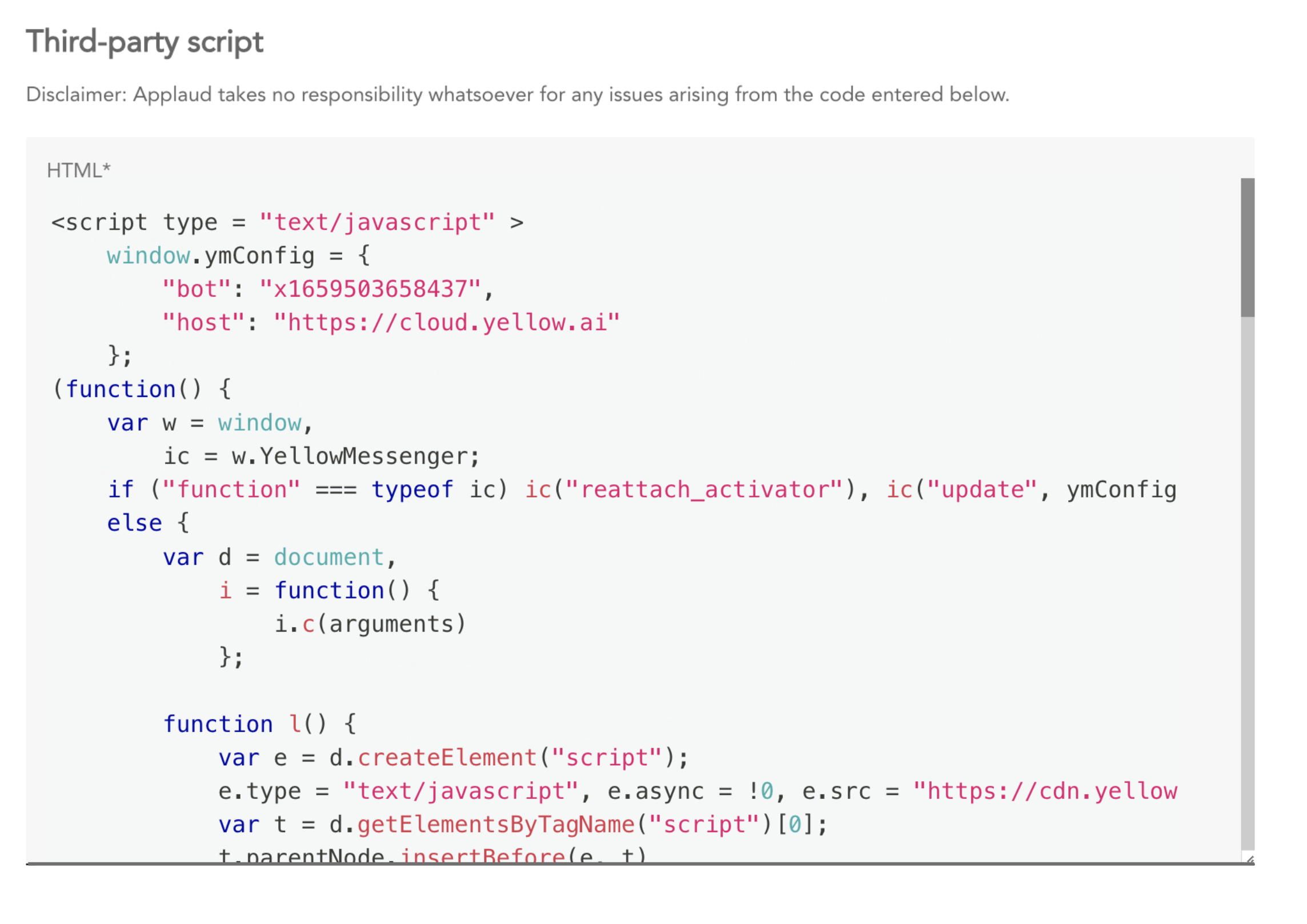The image size is (1307, 924).
Task: Click getElementsByTagName in the code
Action: 496,825
